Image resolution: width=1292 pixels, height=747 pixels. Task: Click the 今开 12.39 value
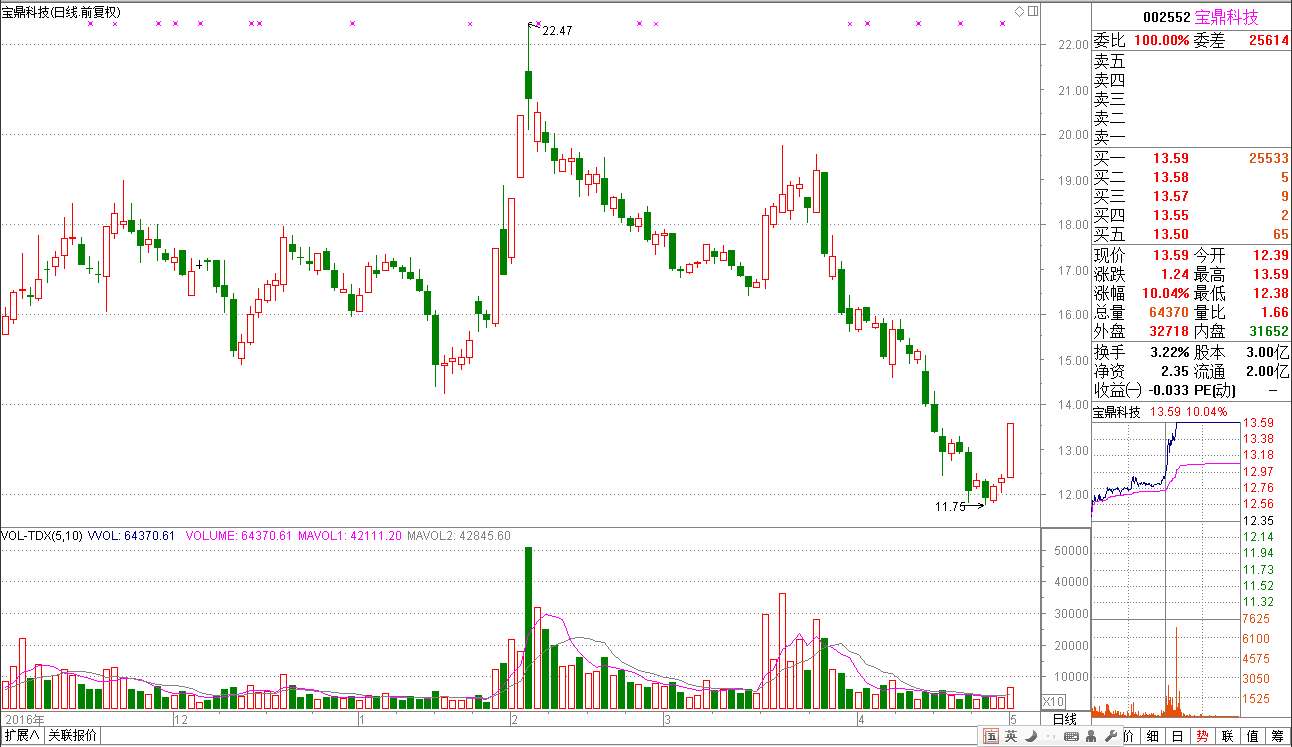click(x=1271, y=256)
